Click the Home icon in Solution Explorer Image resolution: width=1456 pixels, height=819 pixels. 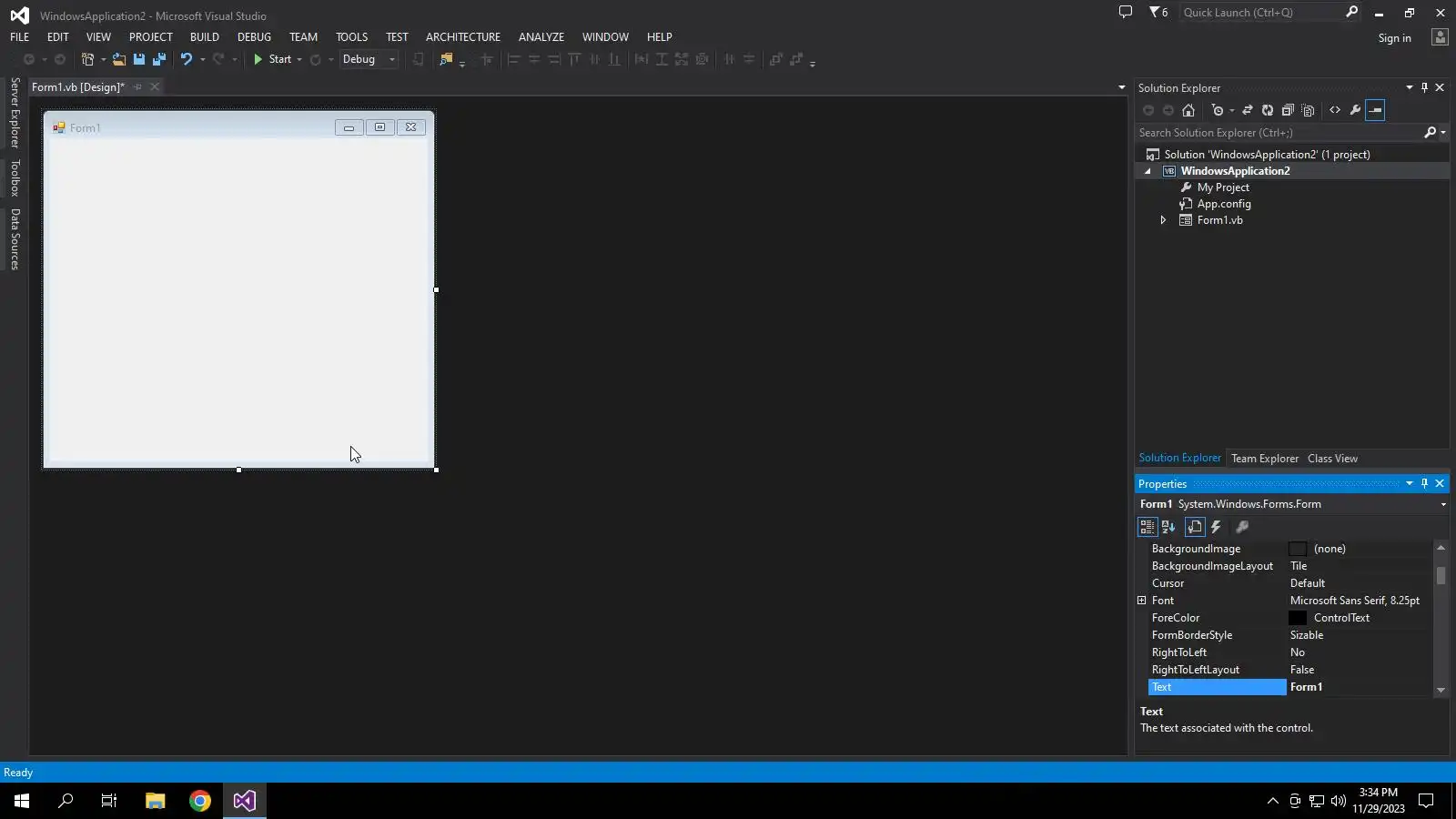click(1188, 110)
